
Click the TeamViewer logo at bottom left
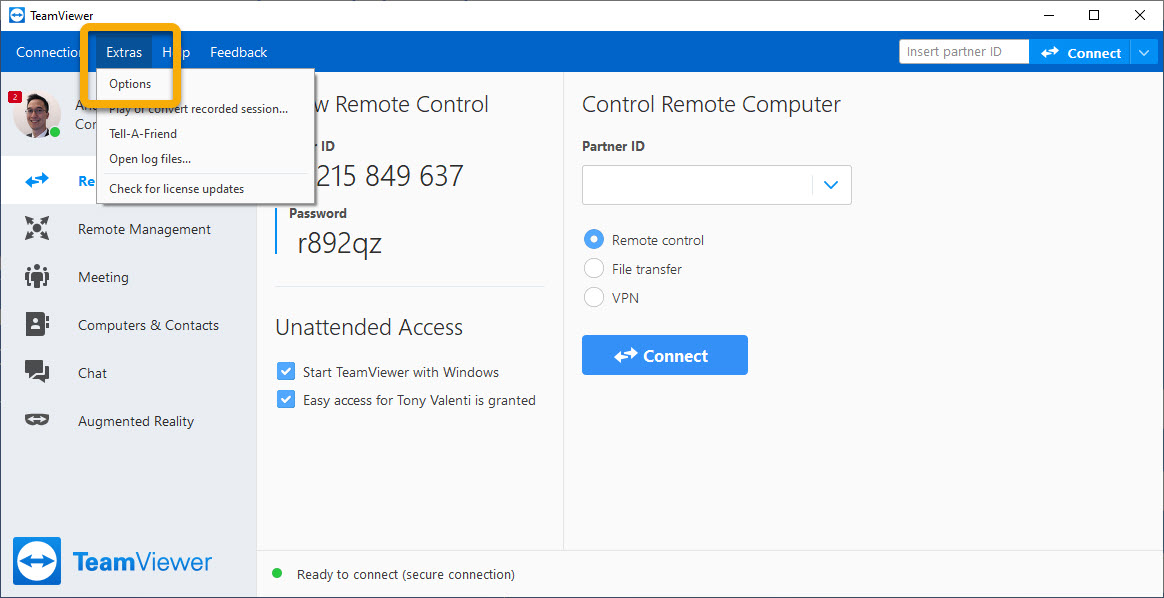[112, 562]
